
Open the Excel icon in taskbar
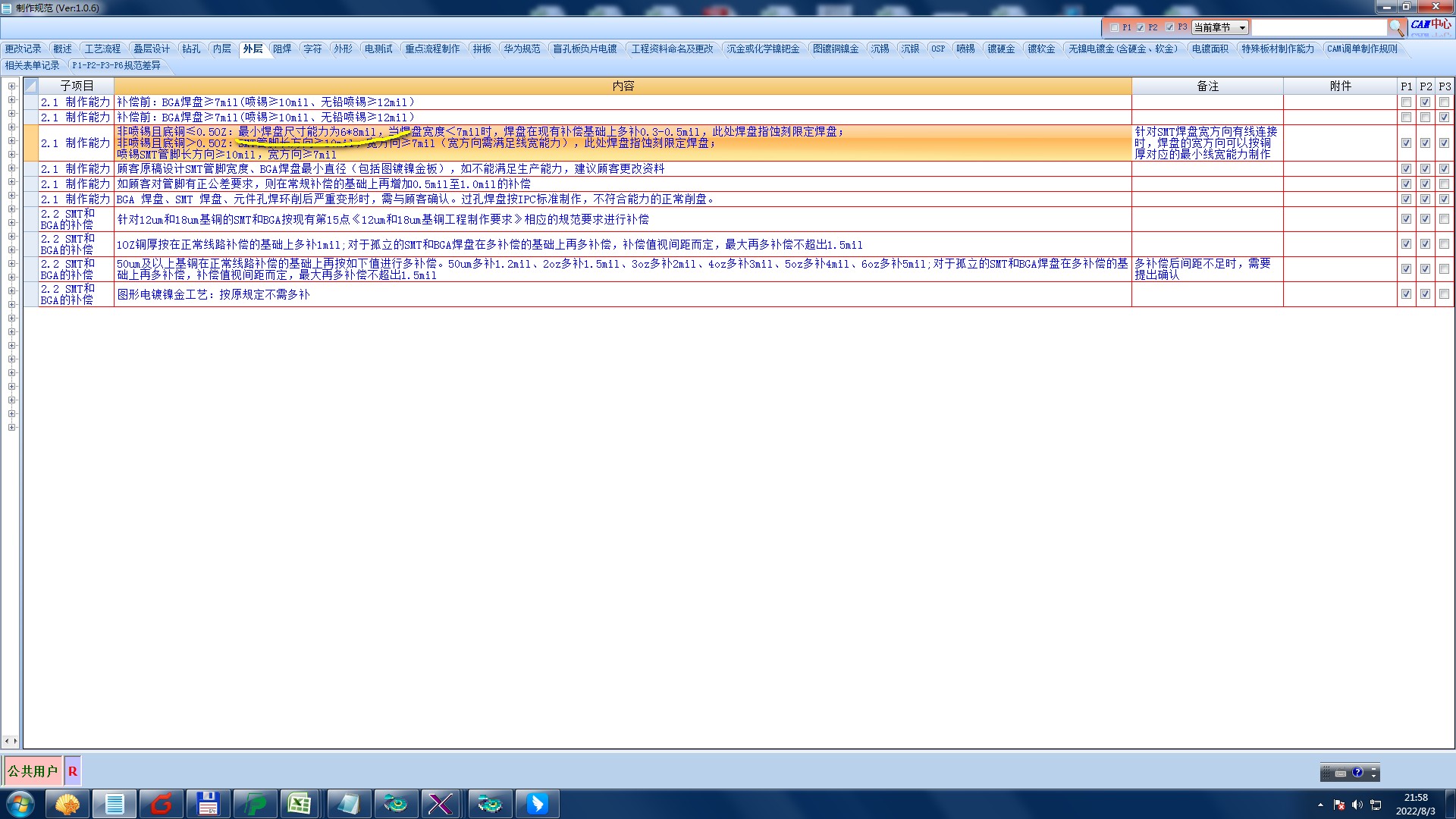(300, 804)
